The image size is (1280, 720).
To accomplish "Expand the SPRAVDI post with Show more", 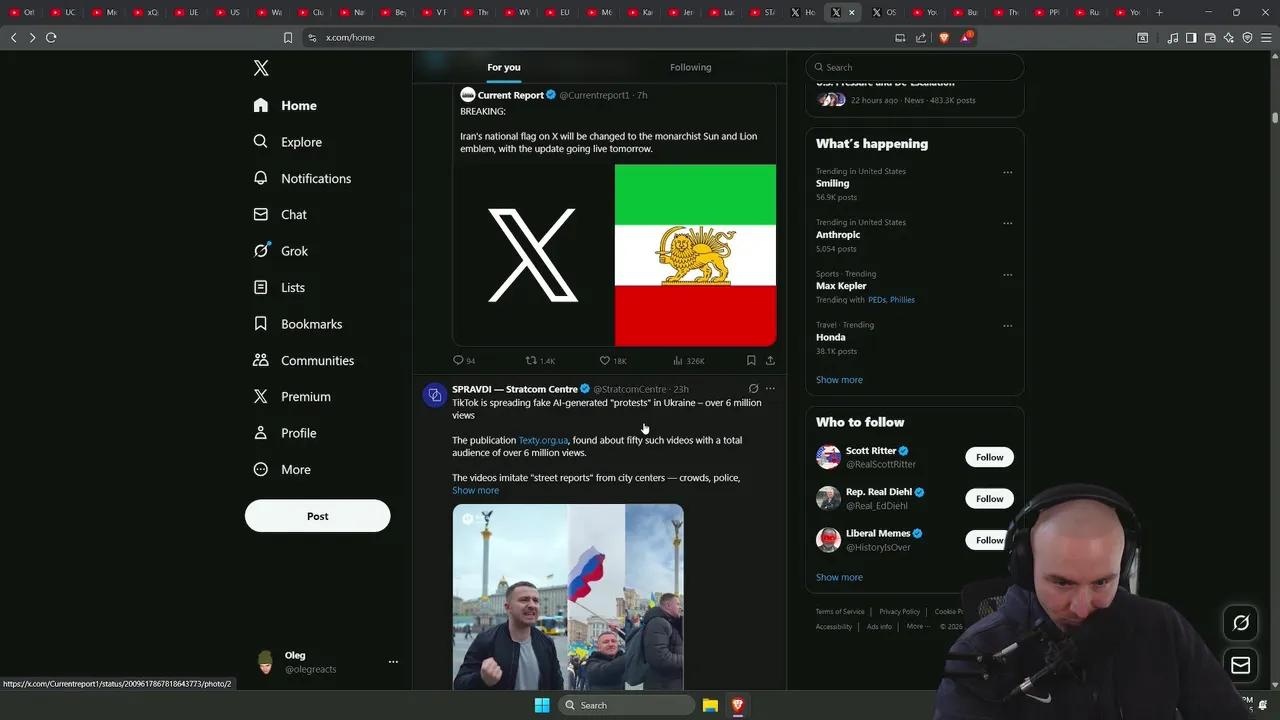I will (475, 490).
